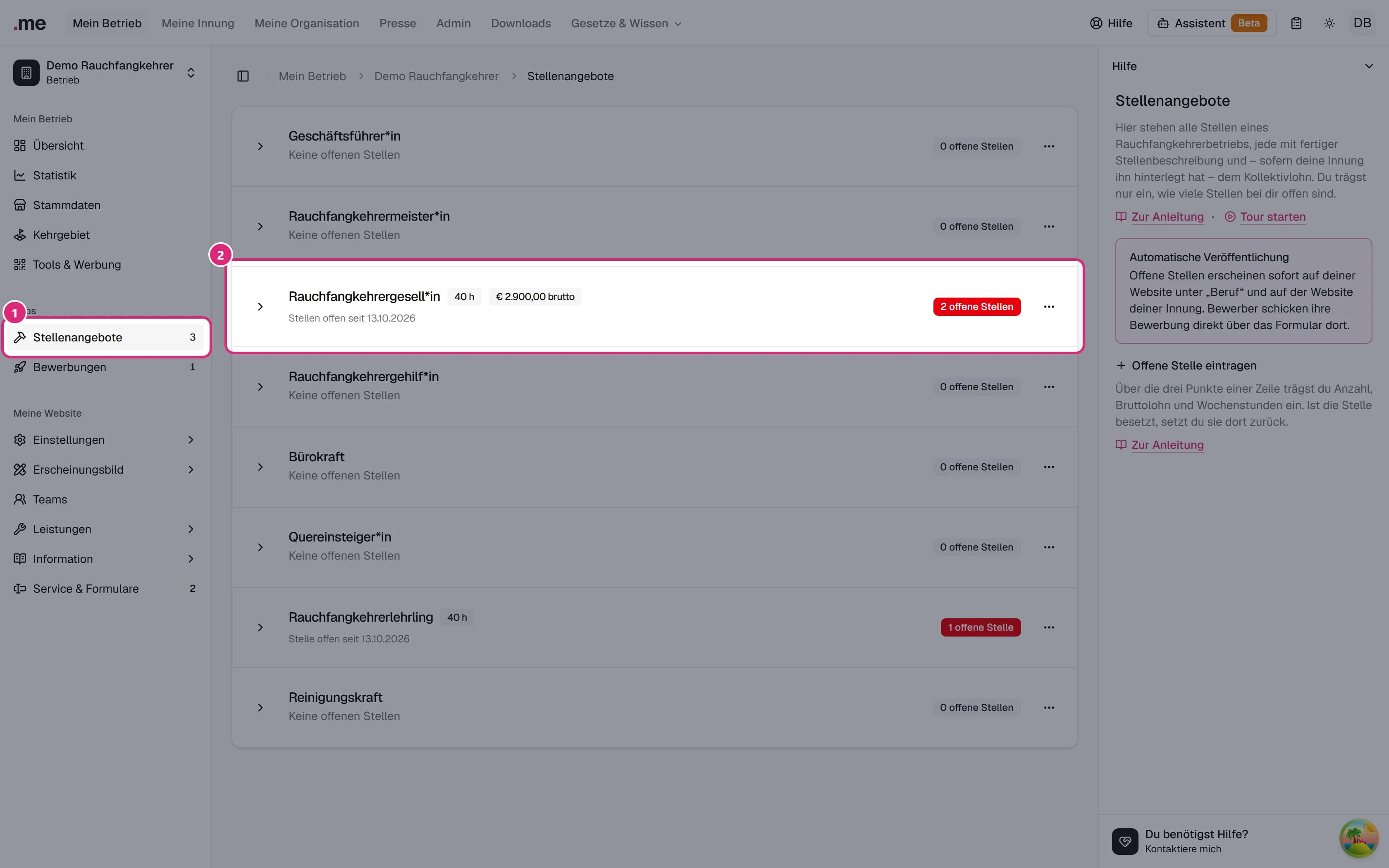Open the three-dot menu for Geschäftsführer*in
Viewport: 1389px width, 868px height.
[x=1049, y=146]
